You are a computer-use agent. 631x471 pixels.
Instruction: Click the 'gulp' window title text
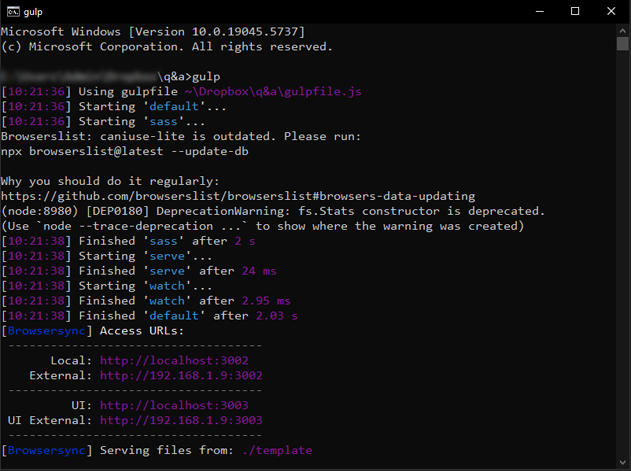33,12
